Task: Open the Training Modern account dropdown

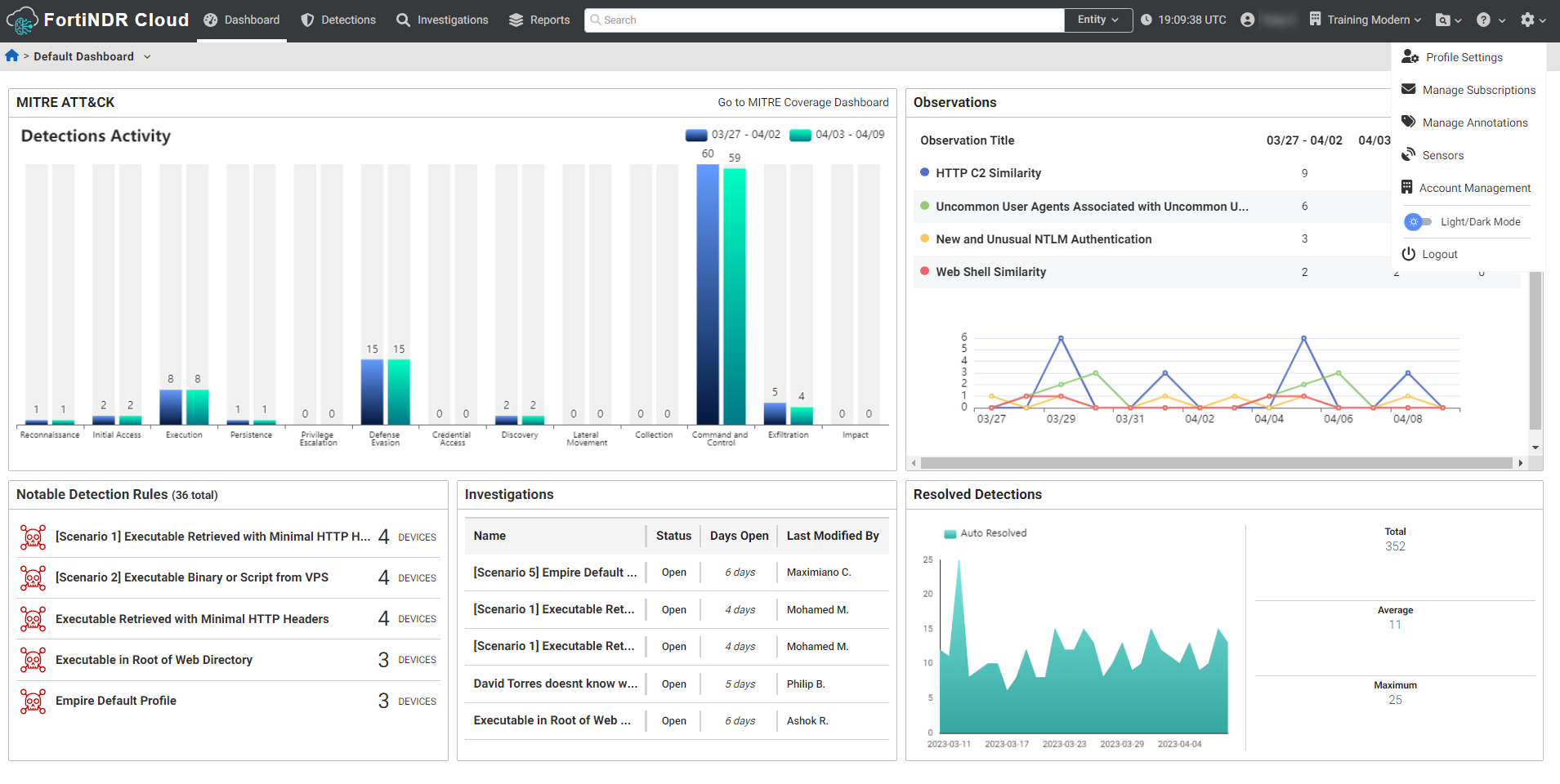Action: coord(1366,20)
